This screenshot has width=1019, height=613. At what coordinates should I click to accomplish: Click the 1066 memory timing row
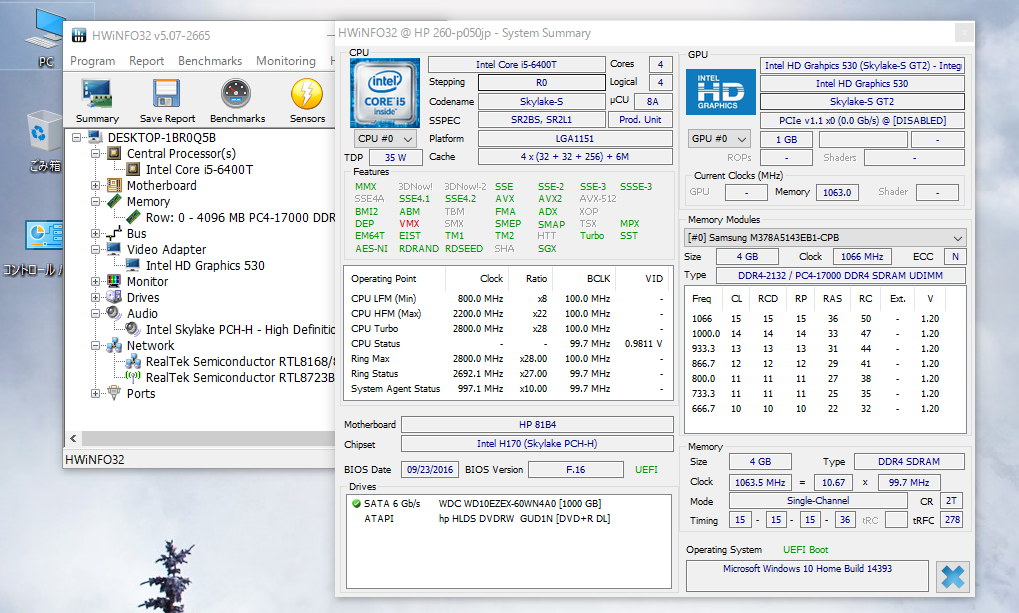(x=816, y=319)
